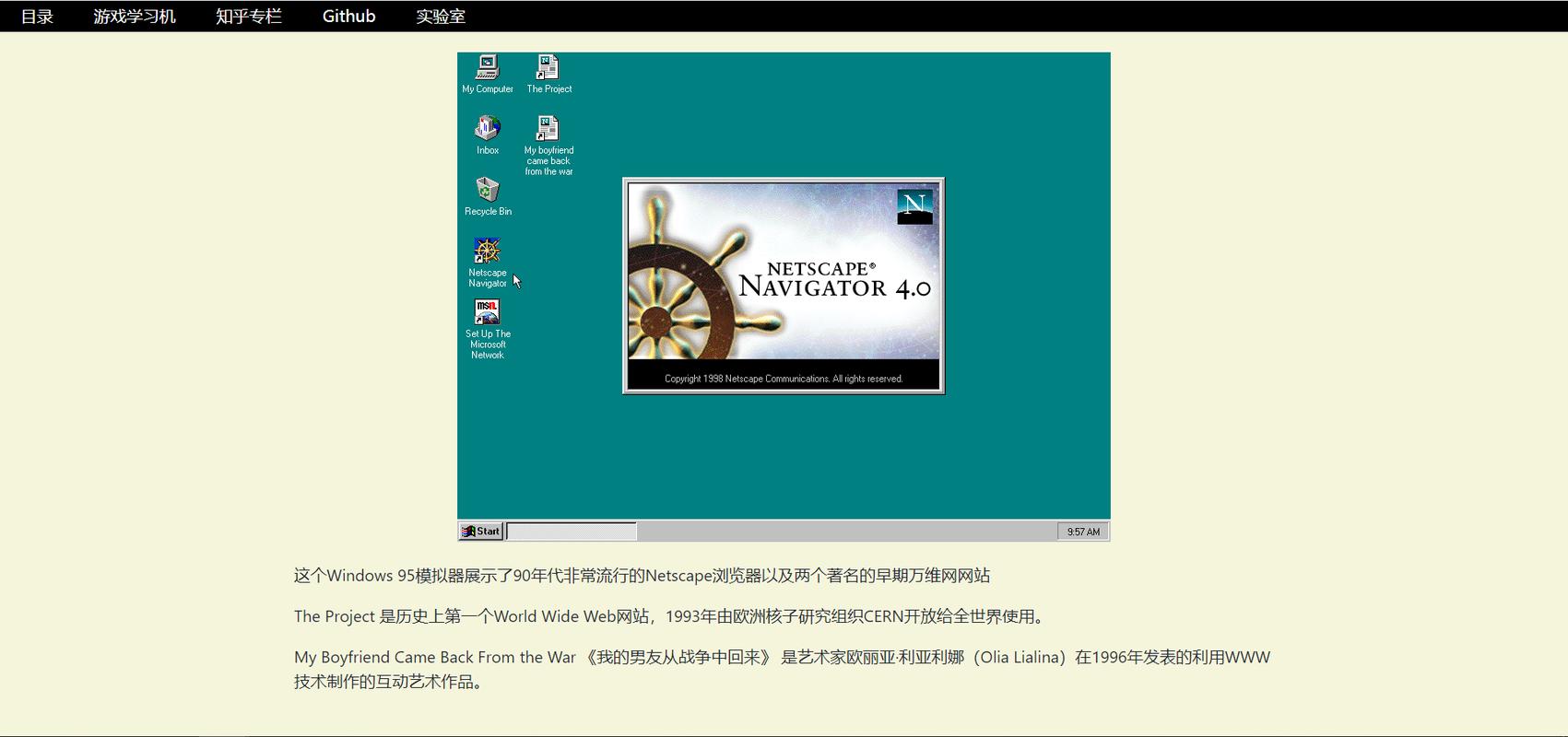Open the My Computer desktop icon

coord(487,68)
